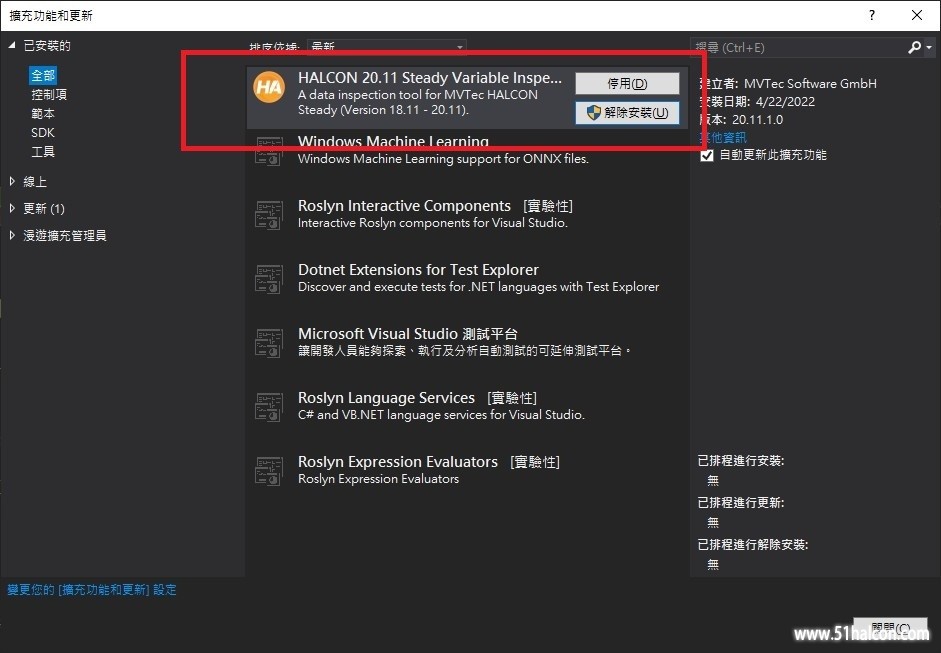Click the 已排程進行更新 label
Viewport: 941px width, 653px height.
pos(741,503)
